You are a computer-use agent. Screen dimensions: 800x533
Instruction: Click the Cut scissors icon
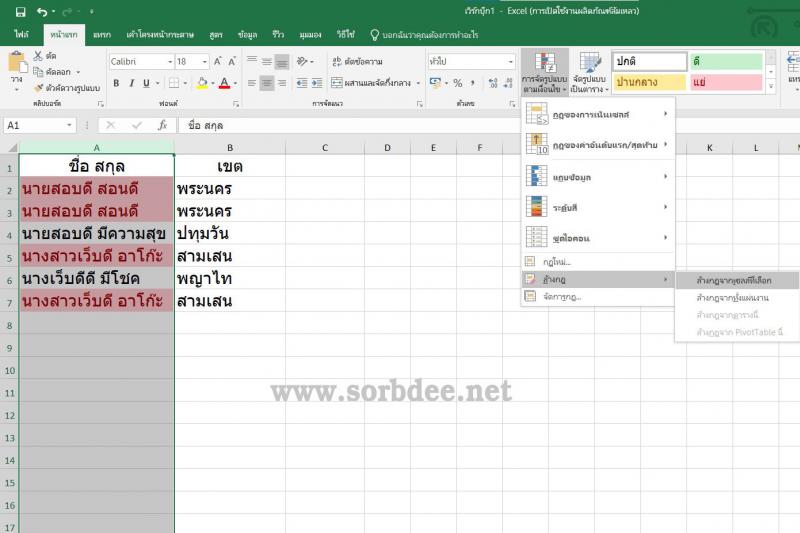point(38,56)
